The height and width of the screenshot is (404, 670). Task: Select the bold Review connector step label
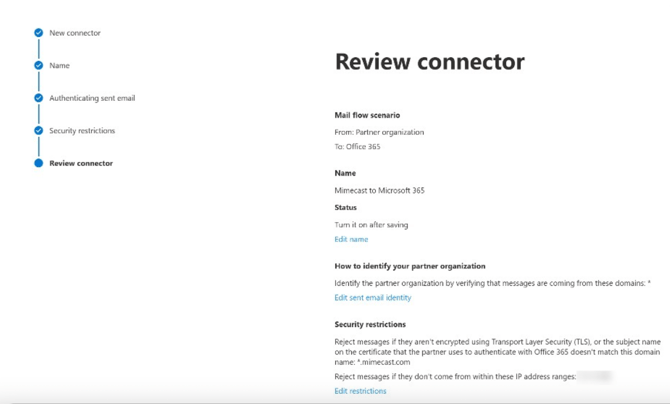click(81, 163)
